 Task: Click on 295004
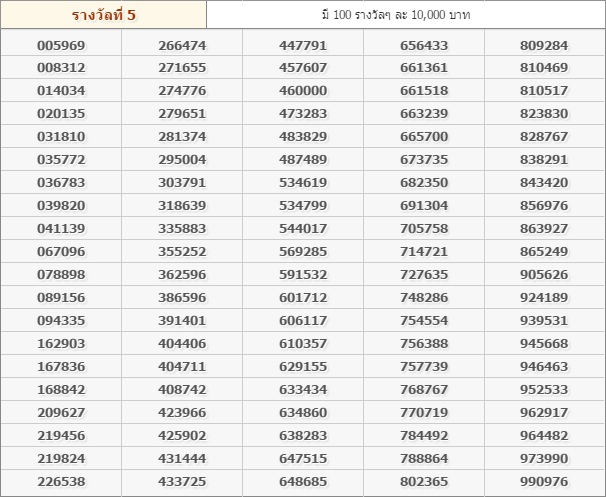pos(182,160)
